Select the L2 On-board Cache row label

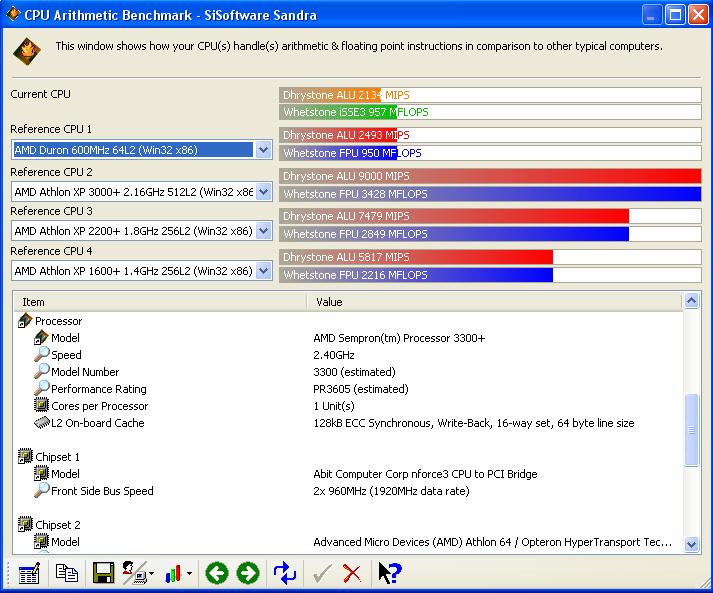point(98,423)
